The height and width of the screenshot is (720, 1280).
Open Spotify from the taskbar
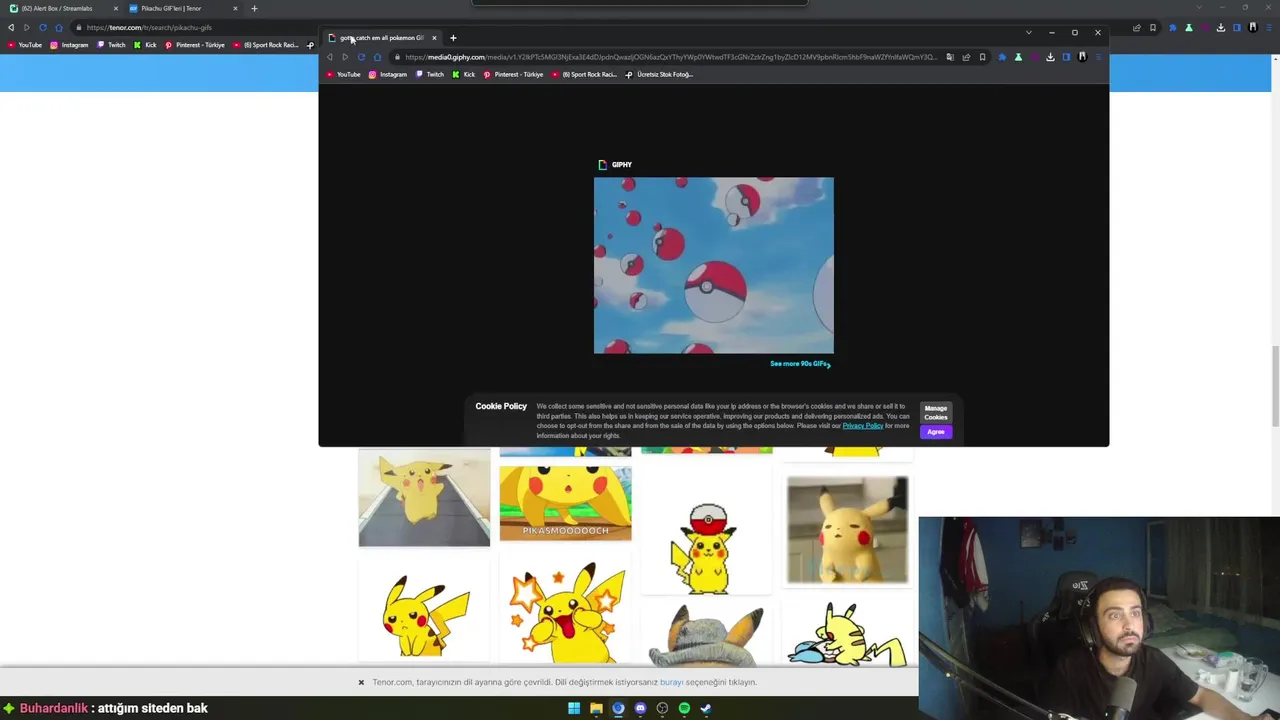click(684, 708)
